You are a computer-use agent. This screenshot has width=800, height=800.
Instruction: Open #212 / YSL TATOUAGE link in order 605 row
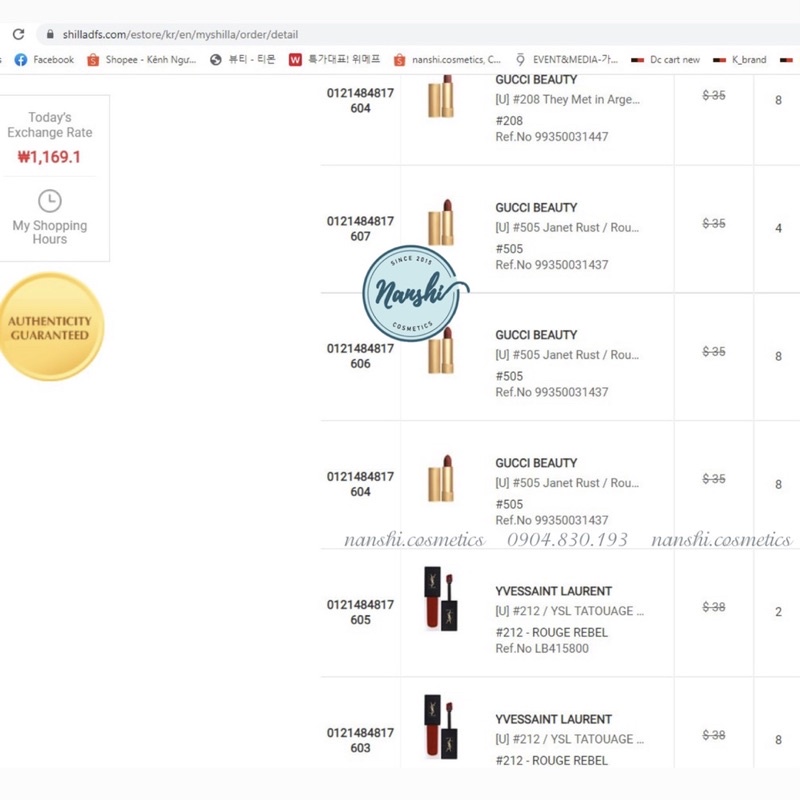click(x=569, y=611)
